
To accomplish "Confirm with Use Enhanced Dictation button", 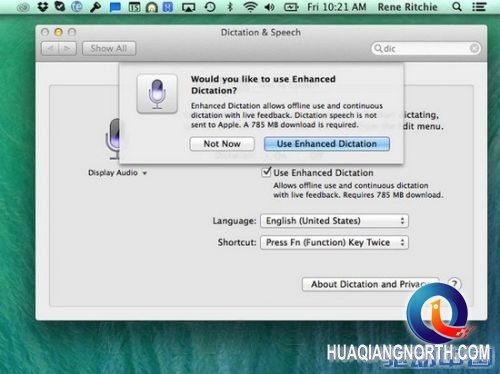I will (x=327, y=144).
